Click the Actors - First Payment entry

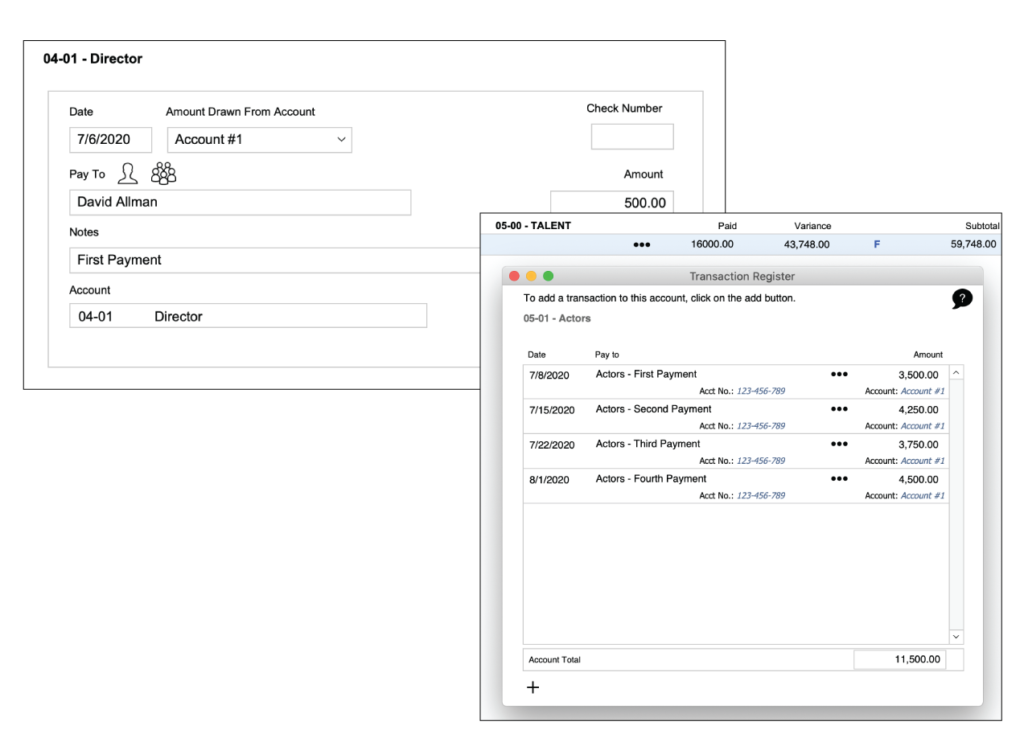point(646,374)
